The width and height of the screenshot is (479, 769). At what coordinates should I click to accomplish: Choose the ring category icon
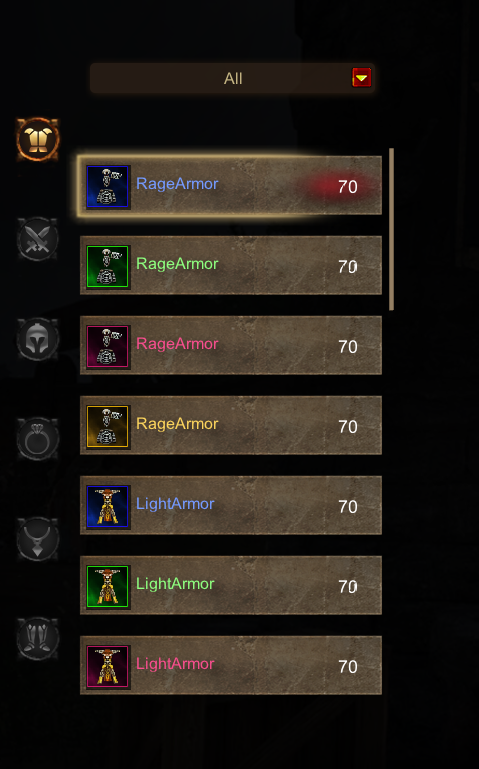coord(38,439)
